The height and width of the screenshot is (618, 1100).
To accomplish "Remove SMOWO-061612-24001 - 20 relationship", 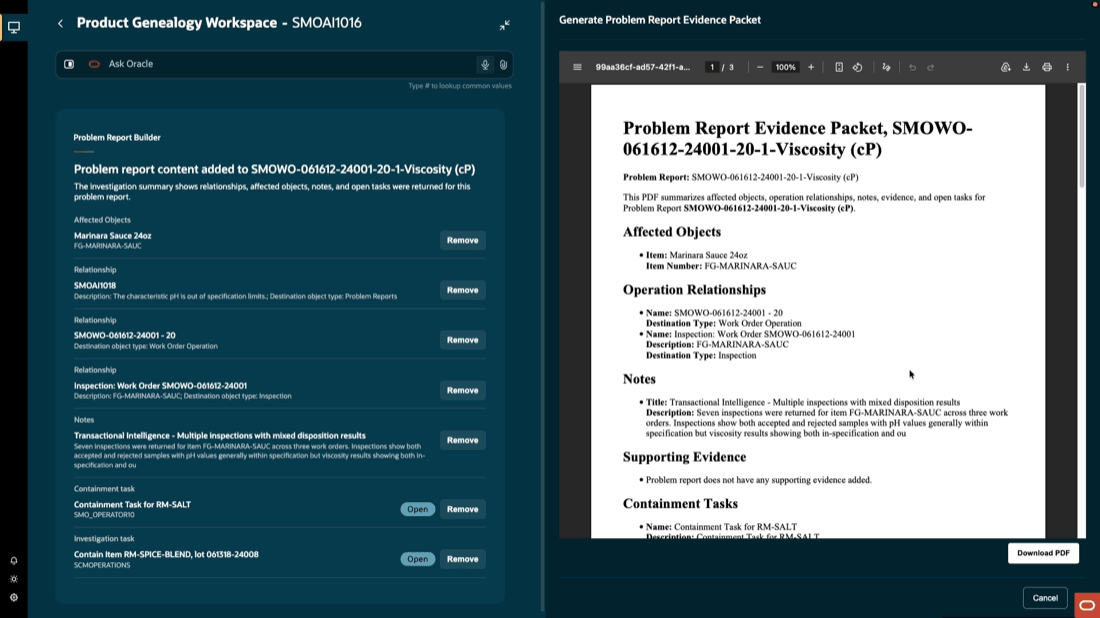I will point(462,340).
